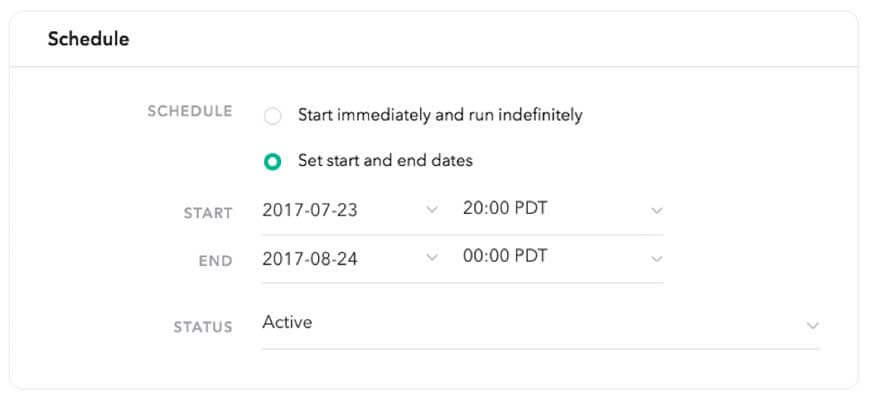Click the 'Schedule' panel heading
Image resolution: width=870 pixels, height=400 pixels.
coord(88,40)
